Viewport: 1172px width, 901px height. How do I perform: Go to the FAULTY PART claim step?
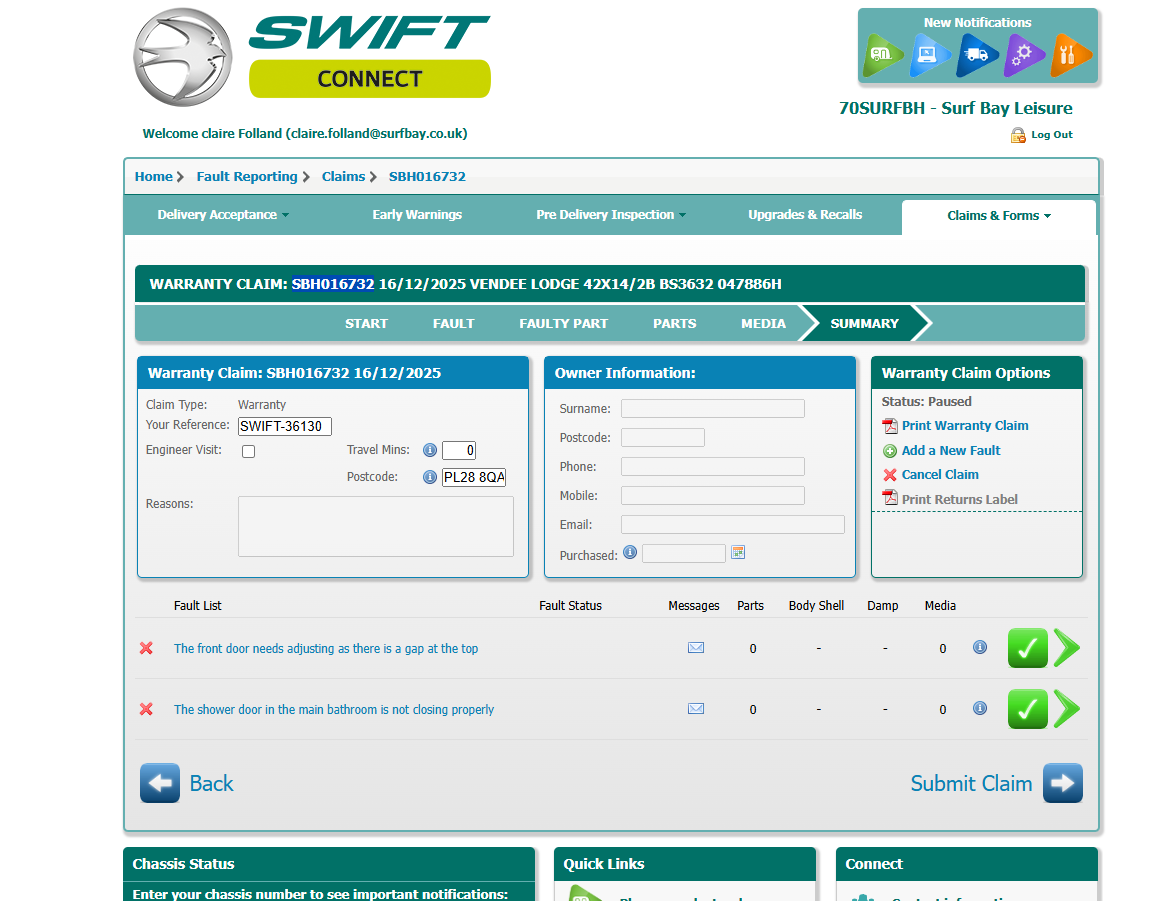pos(564,324)
